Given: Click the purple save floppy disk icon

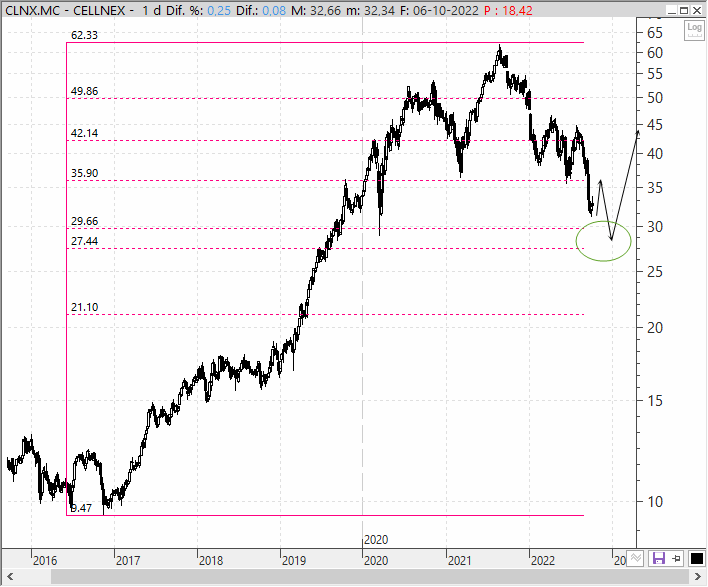Looking at the screenshot, I should [x=658, y=559].
